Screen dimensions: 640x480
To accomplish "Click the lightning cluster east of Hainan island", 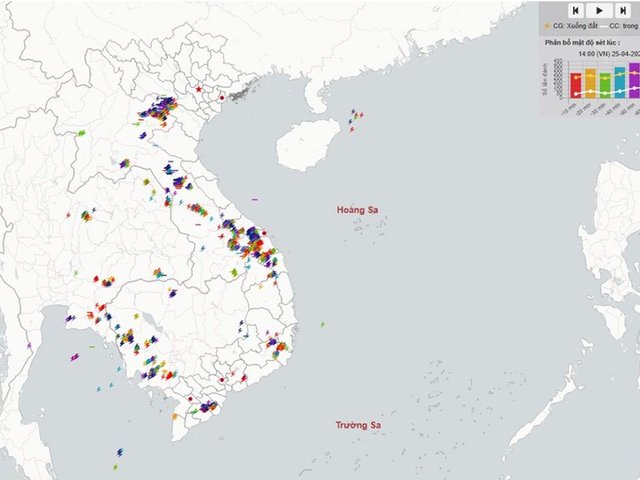I will [355, 117].
